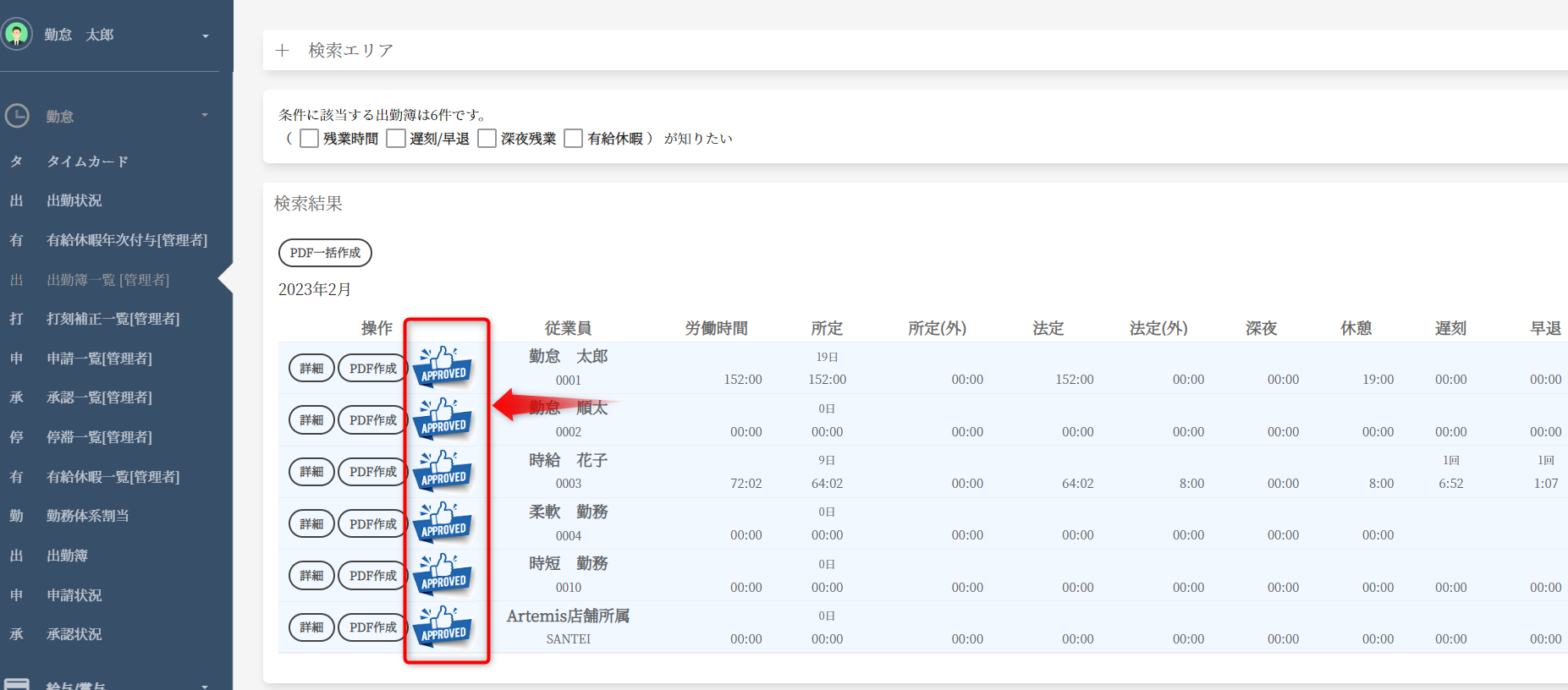
Task: Collapse the 勤怠 section menu arrow
Action: click(205, 116)
